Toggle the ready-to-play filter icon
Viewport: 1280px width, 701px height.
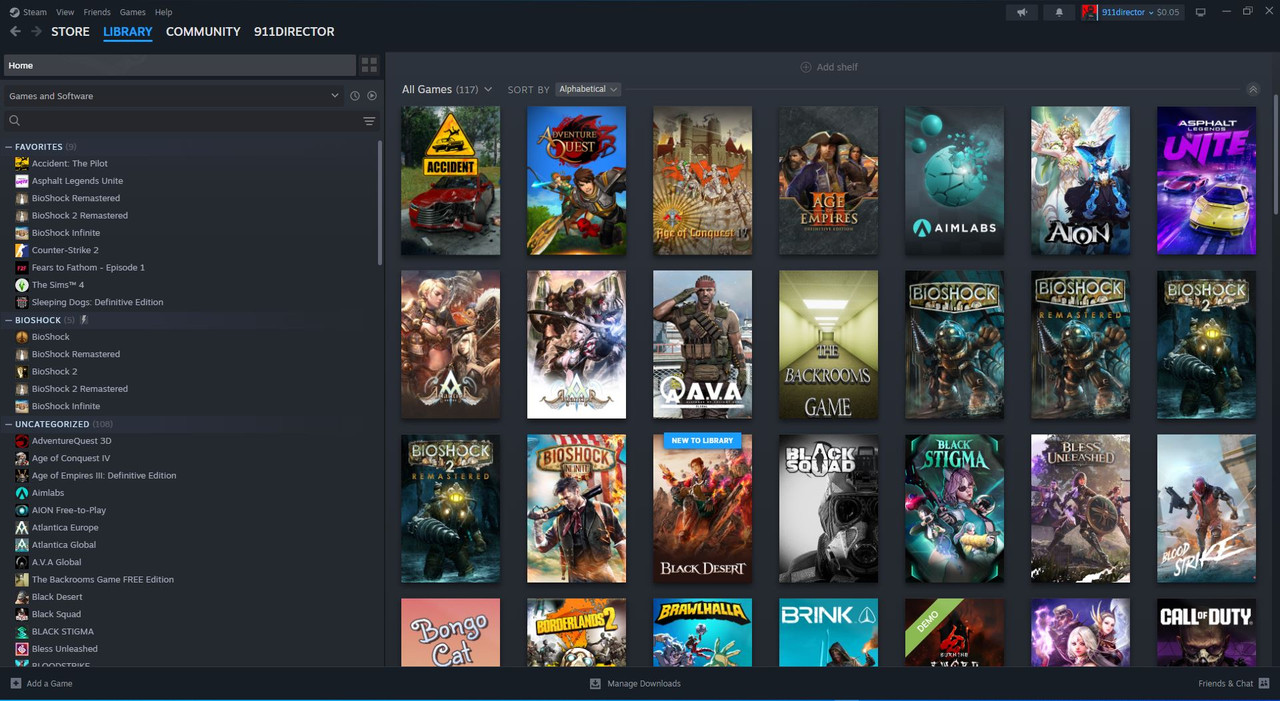[372, 96]
